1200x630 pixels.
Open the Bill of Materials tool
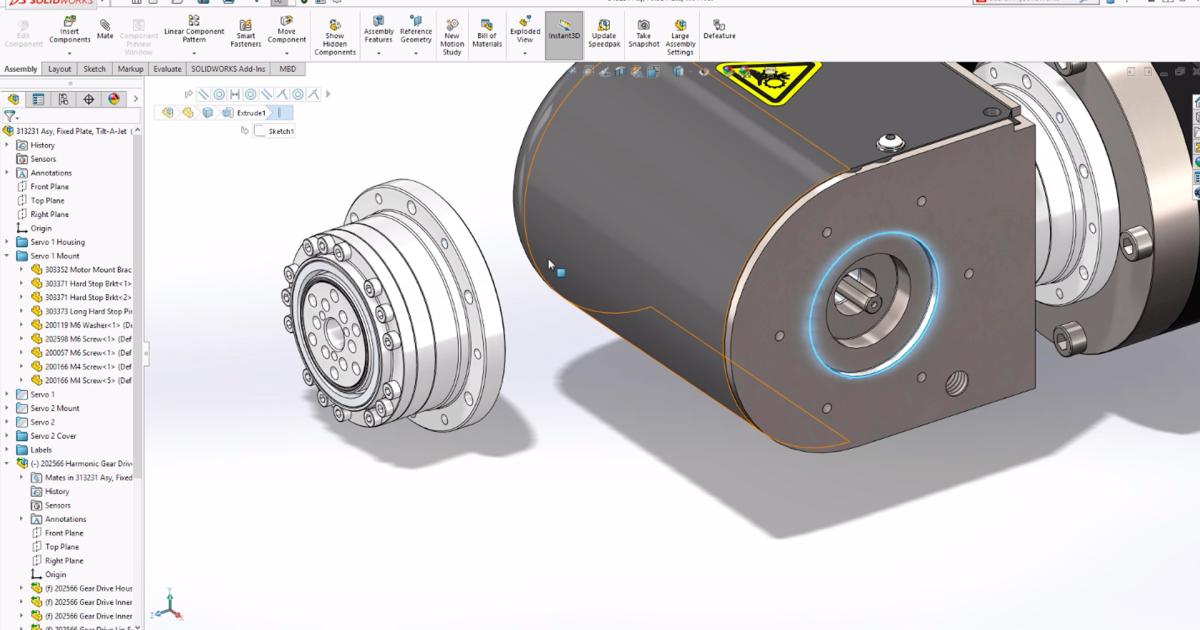pos(485,30)
